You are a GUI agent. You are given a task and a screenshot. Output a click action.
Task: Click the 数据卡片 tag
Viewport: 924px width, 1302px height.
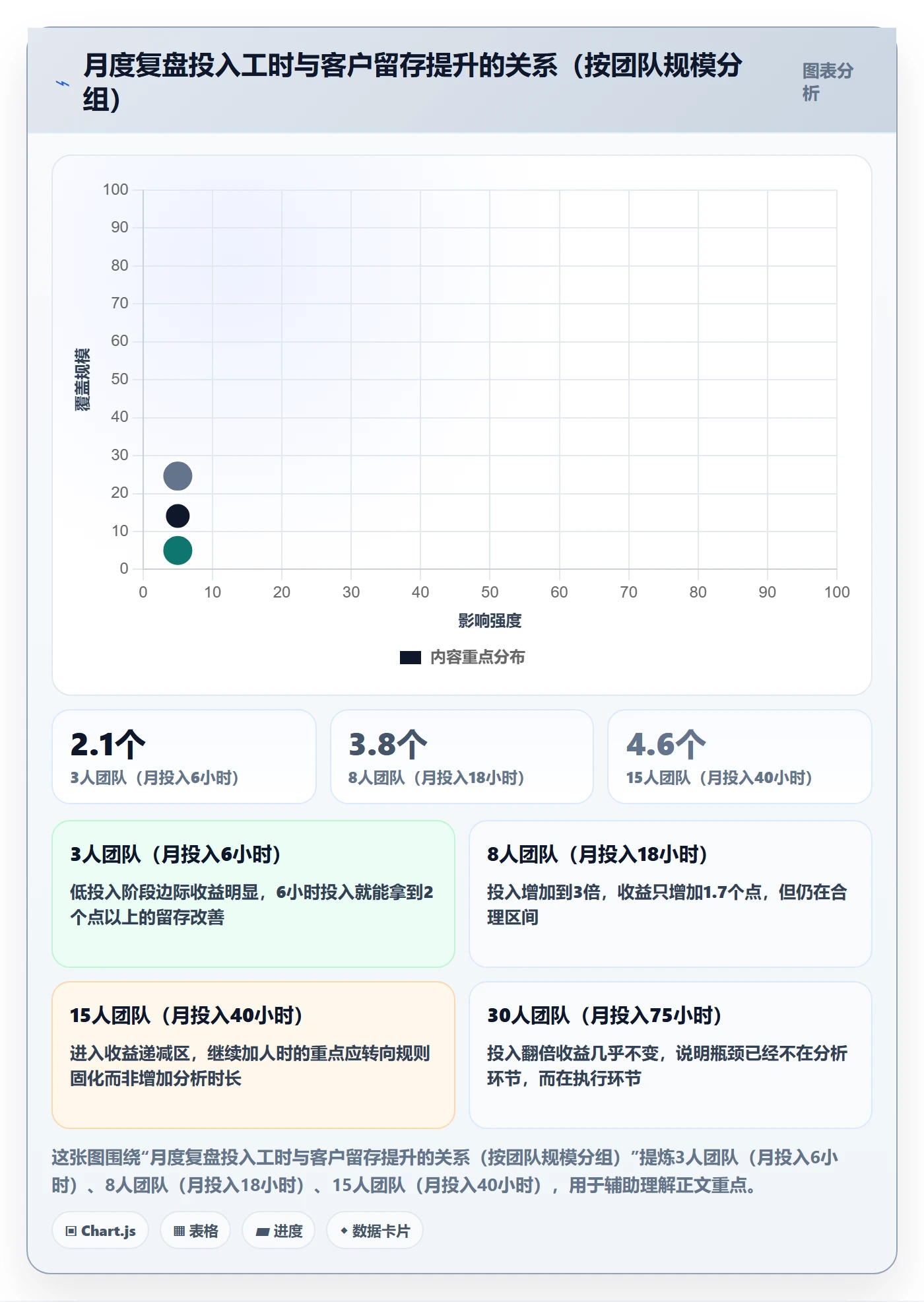click(375, 1231)
